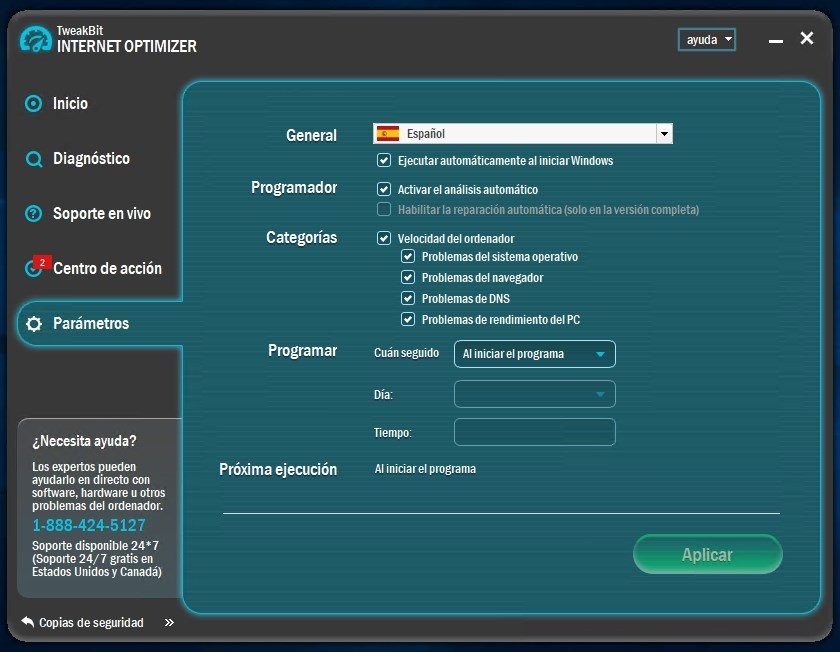The width and height of the screenshot is (840, 652).
Task: Click the 'Cuán seguido' label
Action: coord(406,353)
